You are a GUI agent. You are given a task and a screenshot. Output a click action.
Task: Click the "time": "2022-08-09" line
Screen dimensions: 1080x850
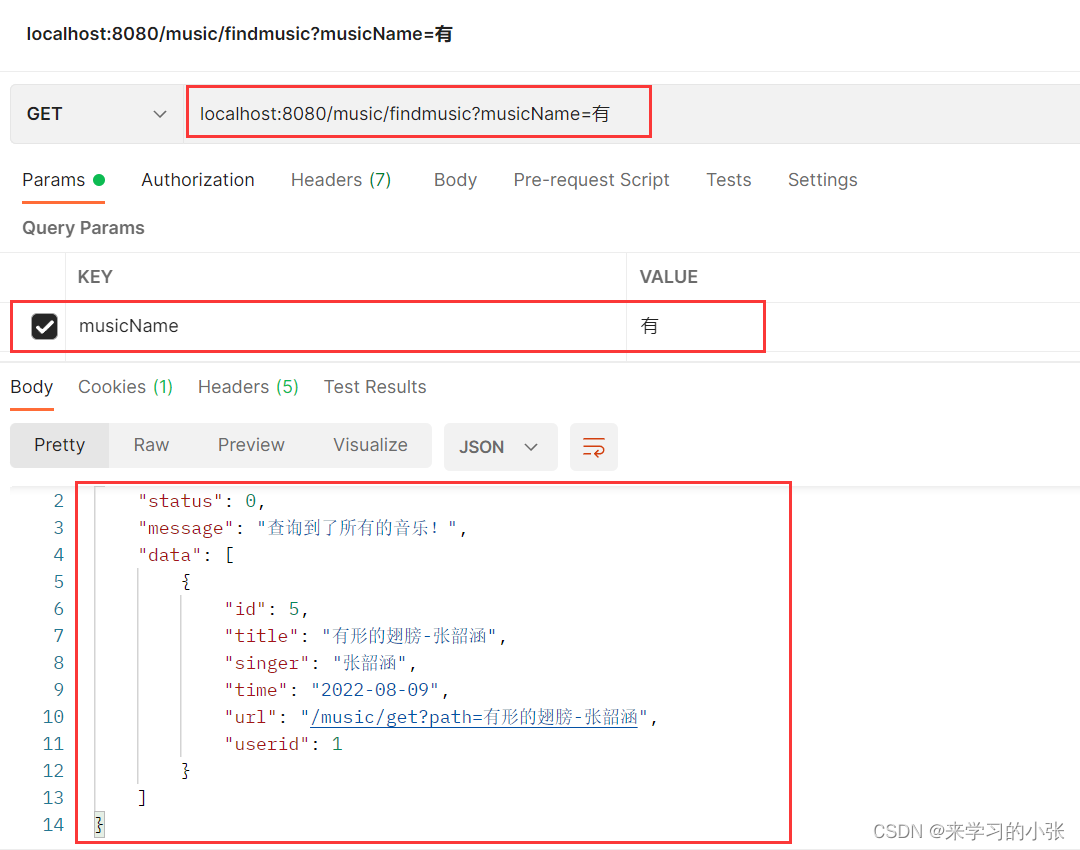pos(337,690)
